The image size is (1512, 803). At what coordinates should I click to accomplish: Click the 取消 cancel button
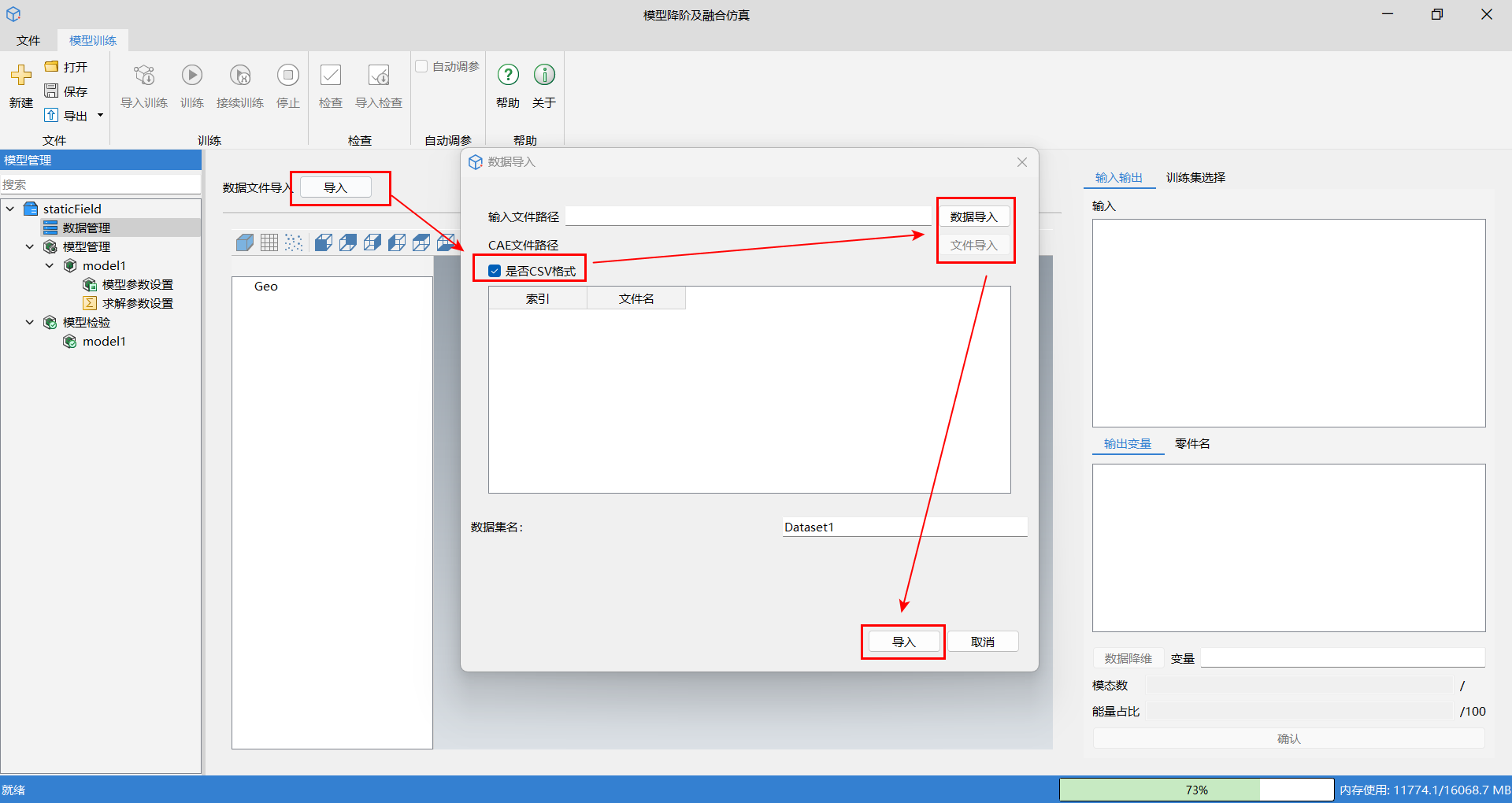(x=983, y=642)
